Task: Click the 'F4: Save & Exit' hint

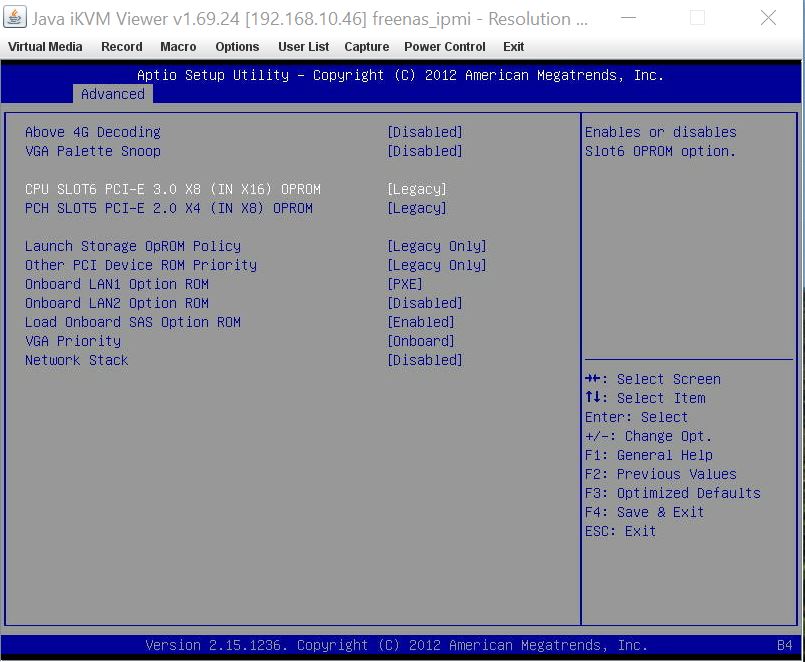Action: pos(645,512)
